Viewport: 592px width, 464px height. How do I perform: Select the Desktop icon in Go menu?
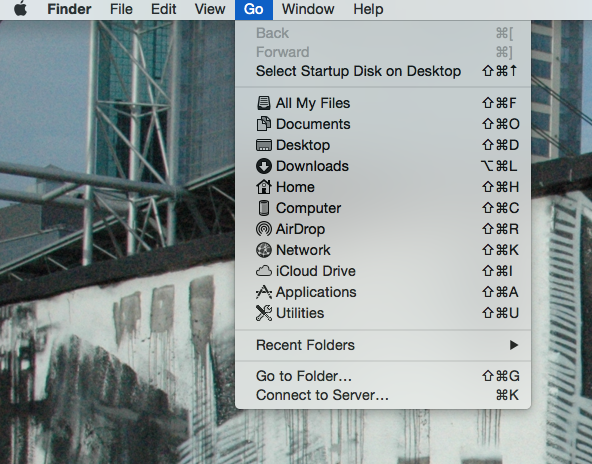click(264, 145)
